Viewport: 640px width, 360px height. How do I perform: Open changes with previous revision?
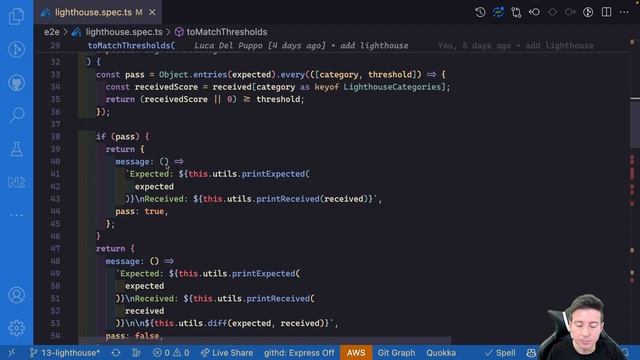[x=534, y=12]
